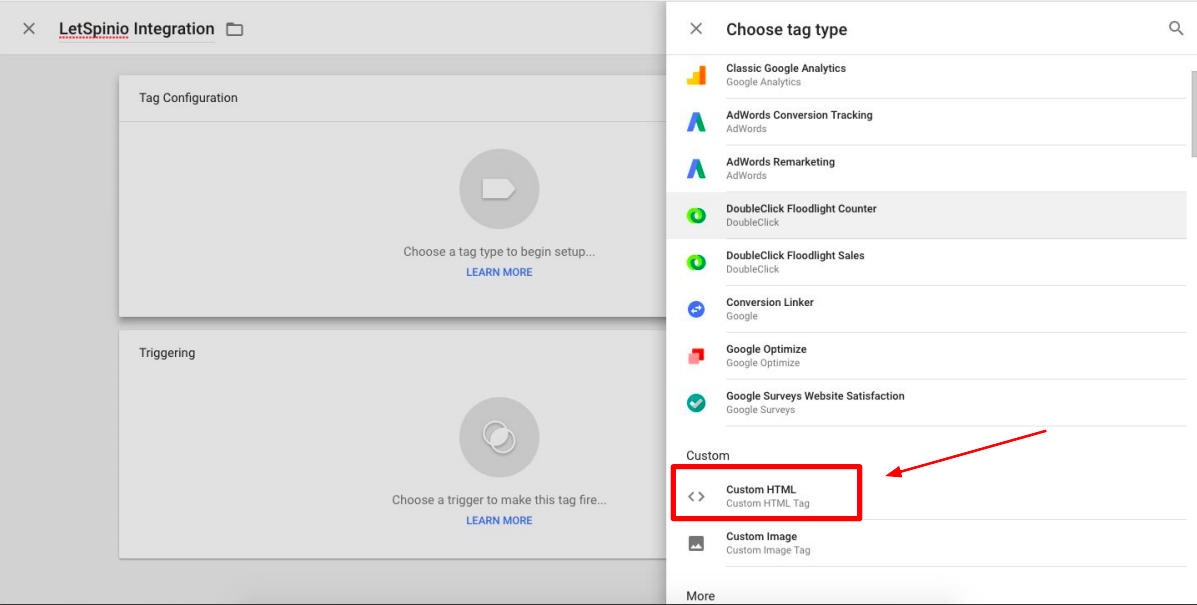Choose the Custom Image tag type
The height and width of the screenshot is (605, 1197).
[x=926, y=543]
